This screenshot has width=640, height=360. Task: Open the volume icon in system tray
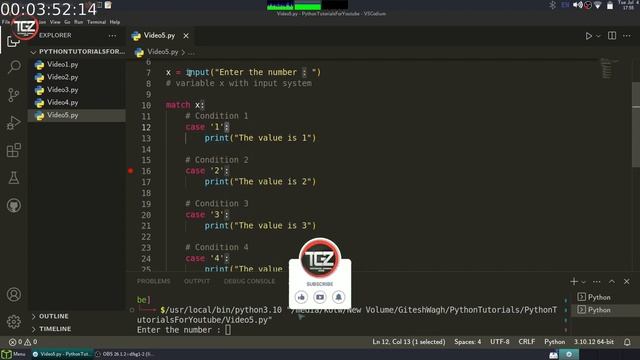tap(578, 5)
